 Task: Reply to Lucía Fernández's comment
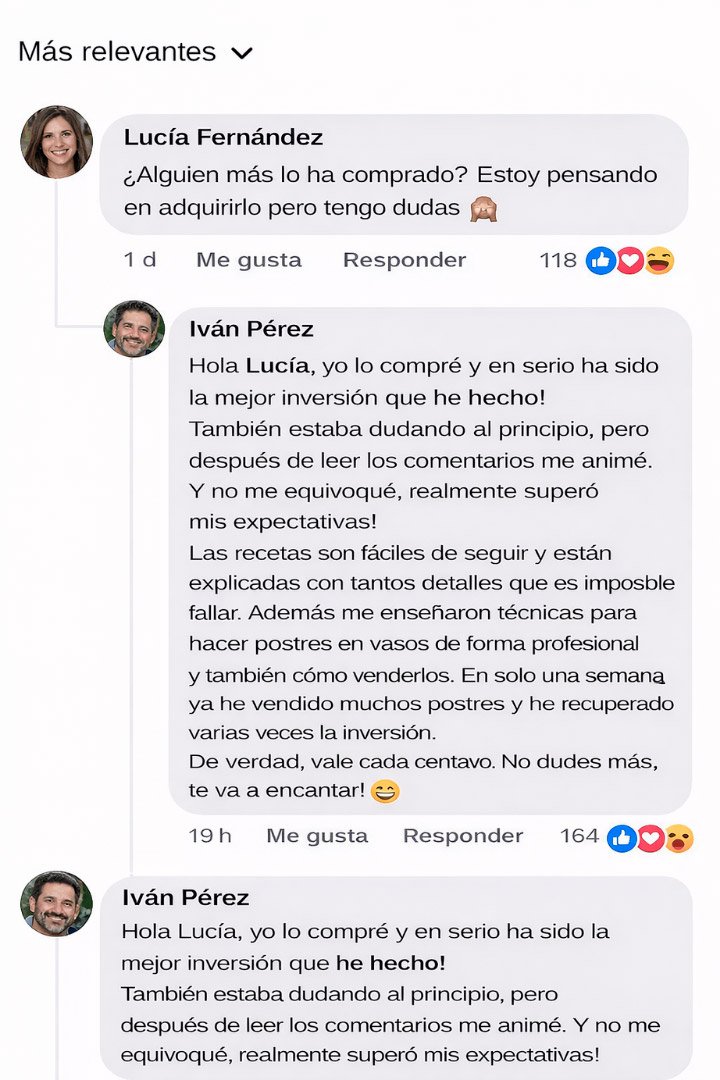(404, 260)
